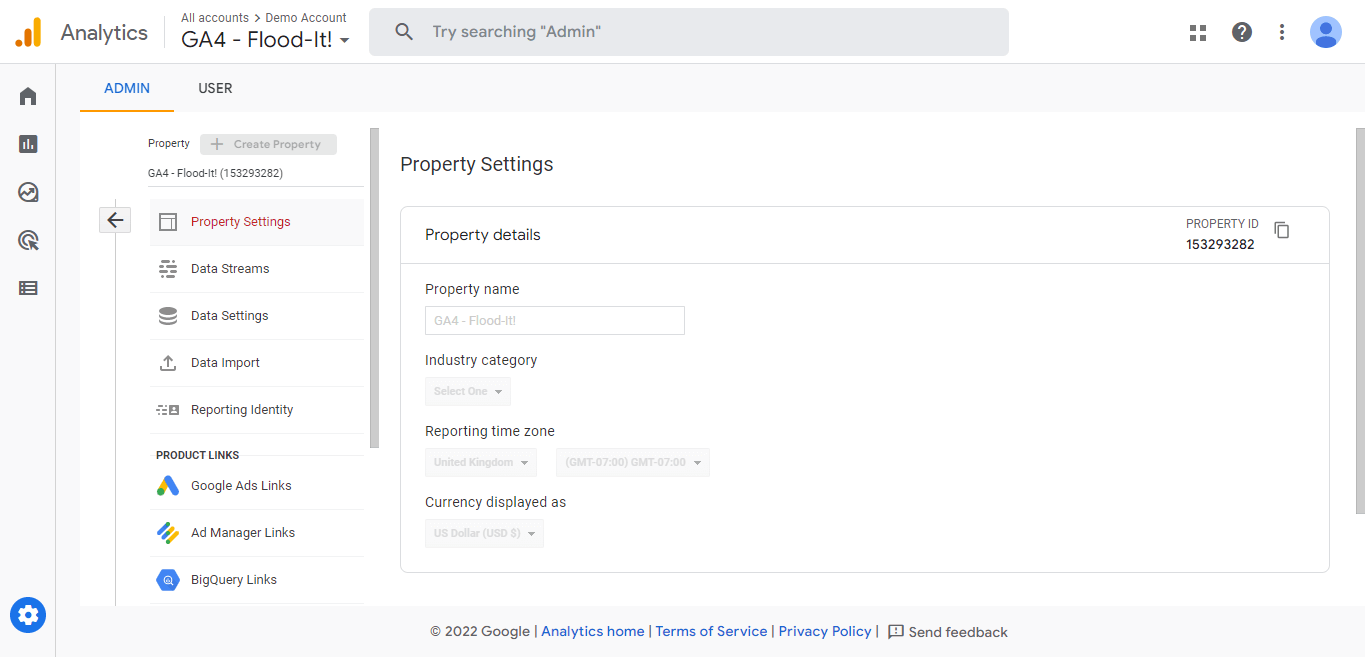Click the Send feedback link text
The image size is (1365, 657).
[958, 632]
